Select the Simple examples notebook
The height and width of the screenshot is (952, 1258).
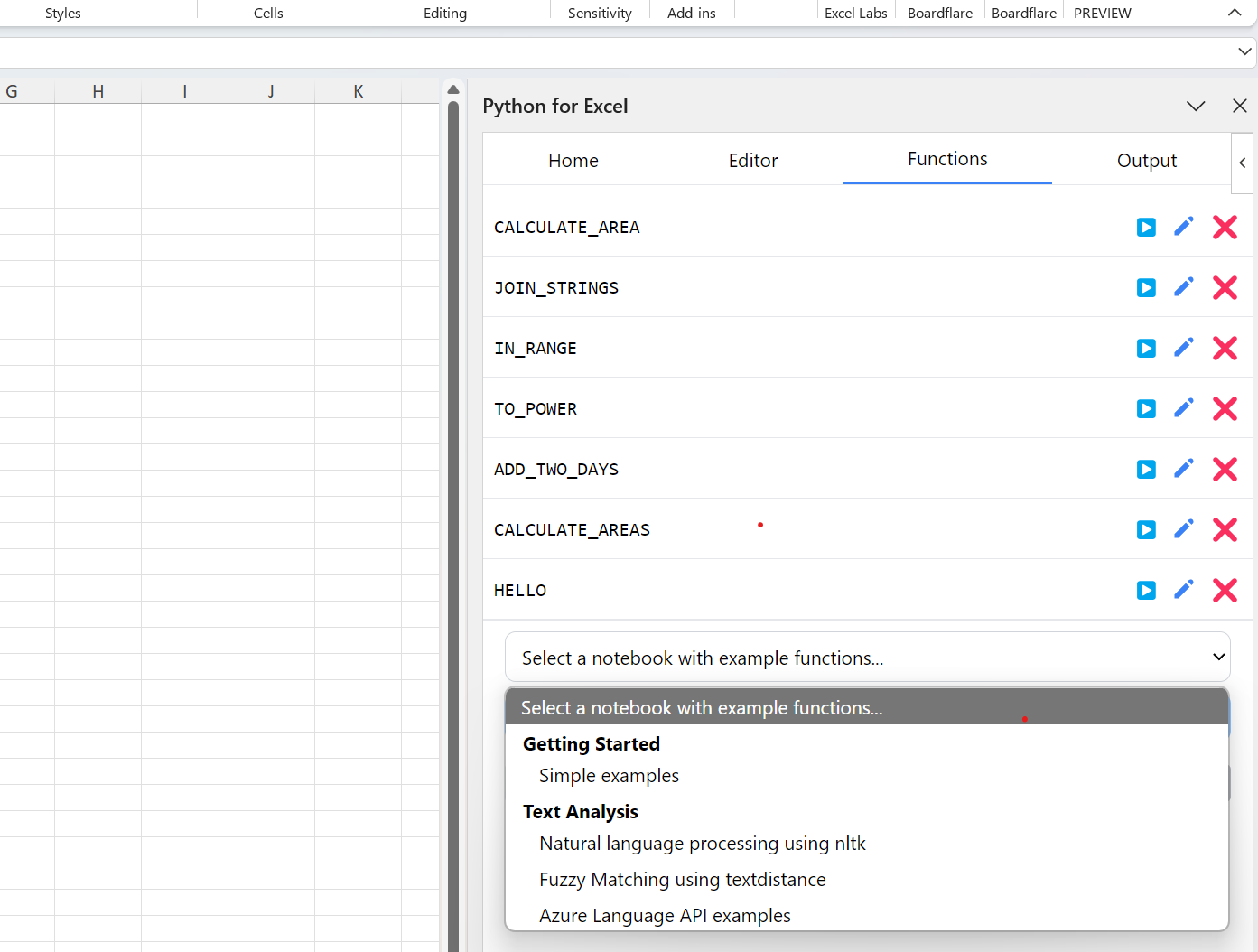point(609,775)
